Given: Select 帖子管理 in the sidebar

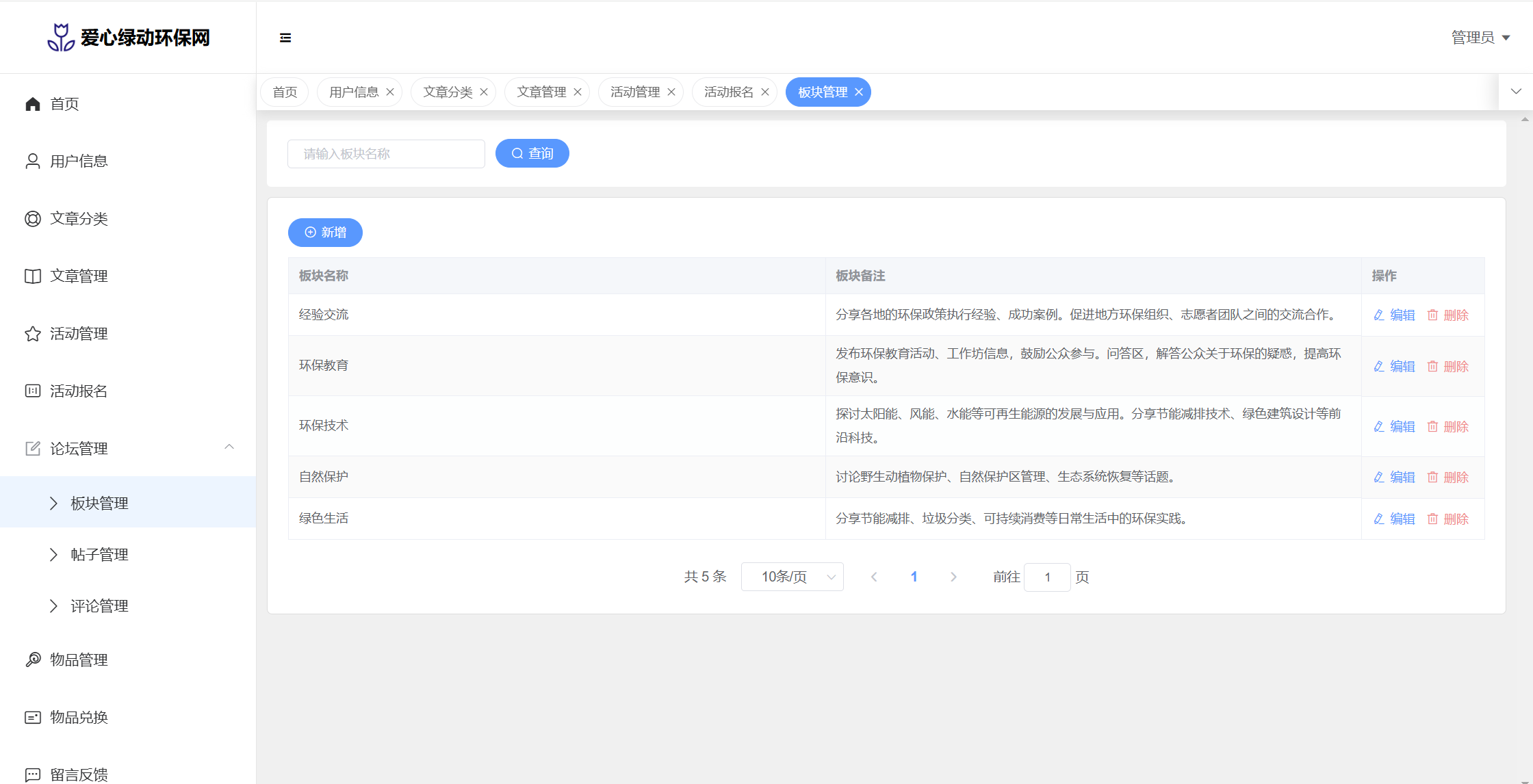Looking at the screenshot, I should pos(99,555).
